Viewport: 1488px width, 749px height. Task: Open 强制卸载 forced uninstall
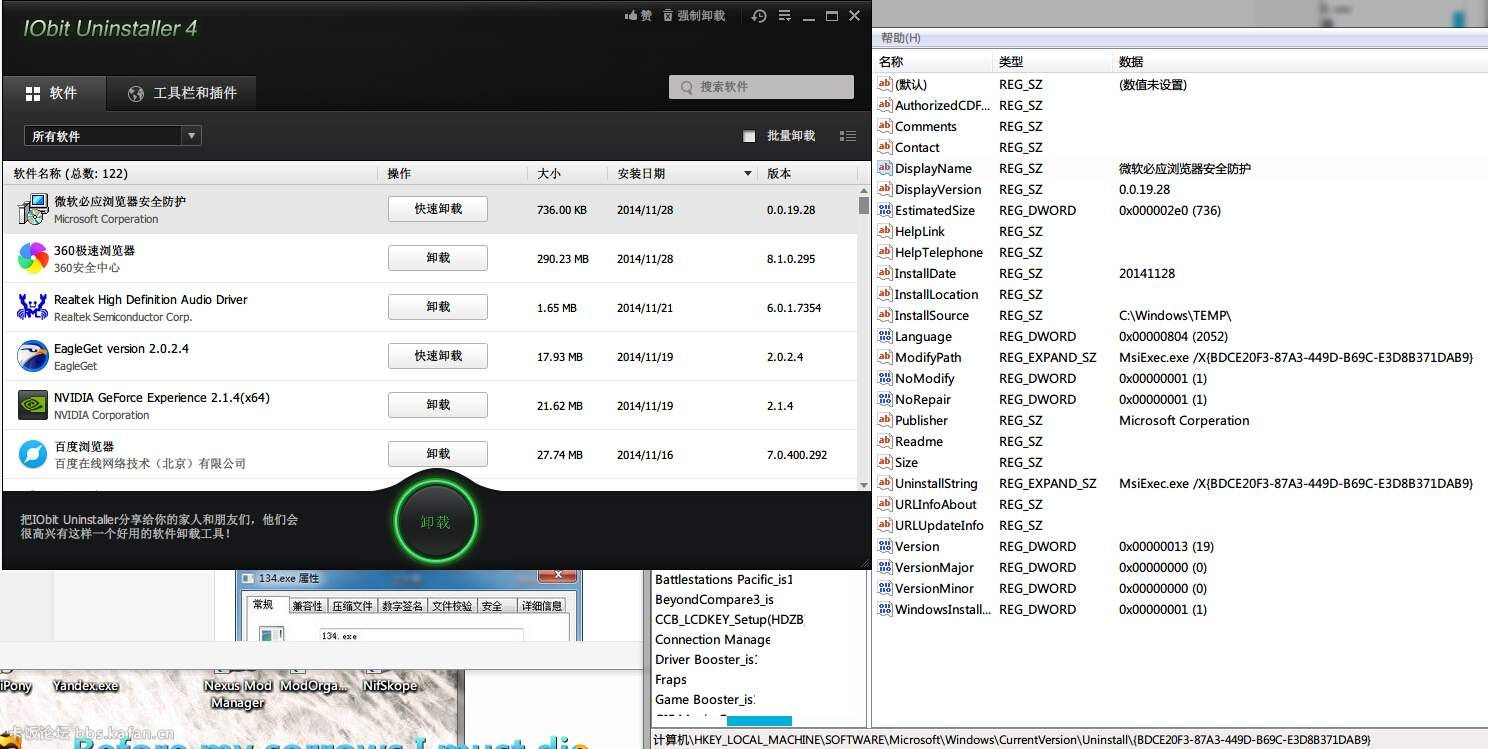(x=694, y=16)
